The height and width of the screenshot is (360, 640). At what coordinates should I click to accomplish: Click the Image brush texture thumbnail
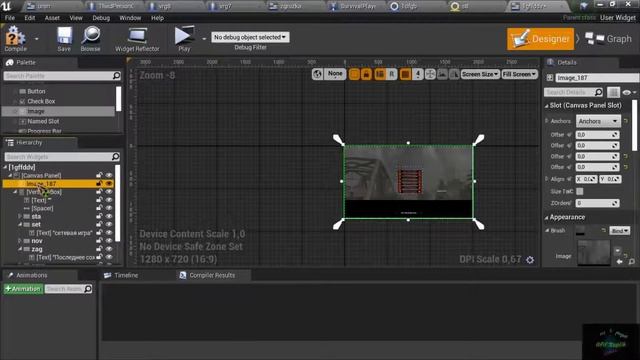[x=594, y=253]
